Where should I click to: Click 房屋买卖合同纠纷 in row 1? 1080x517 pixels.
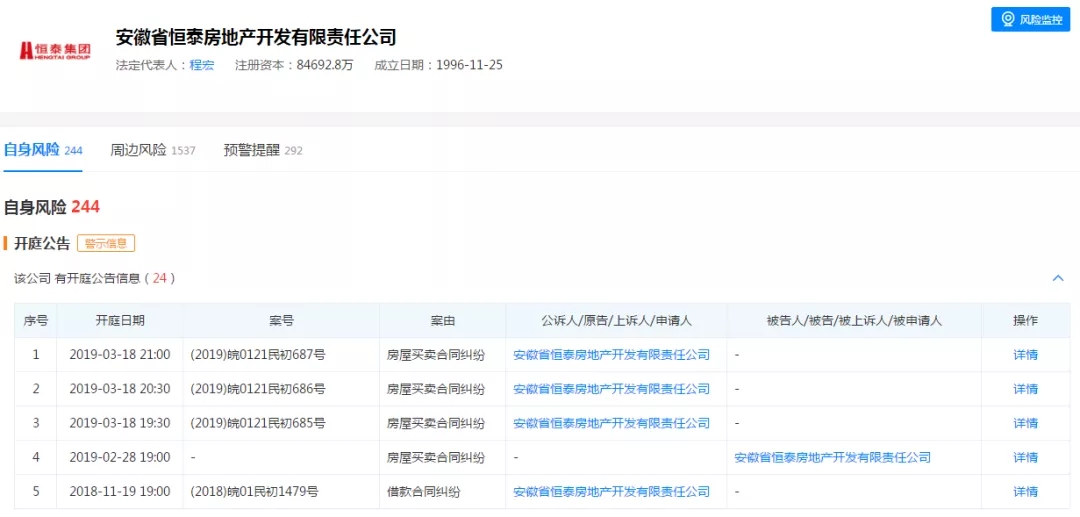pos(436,355)
